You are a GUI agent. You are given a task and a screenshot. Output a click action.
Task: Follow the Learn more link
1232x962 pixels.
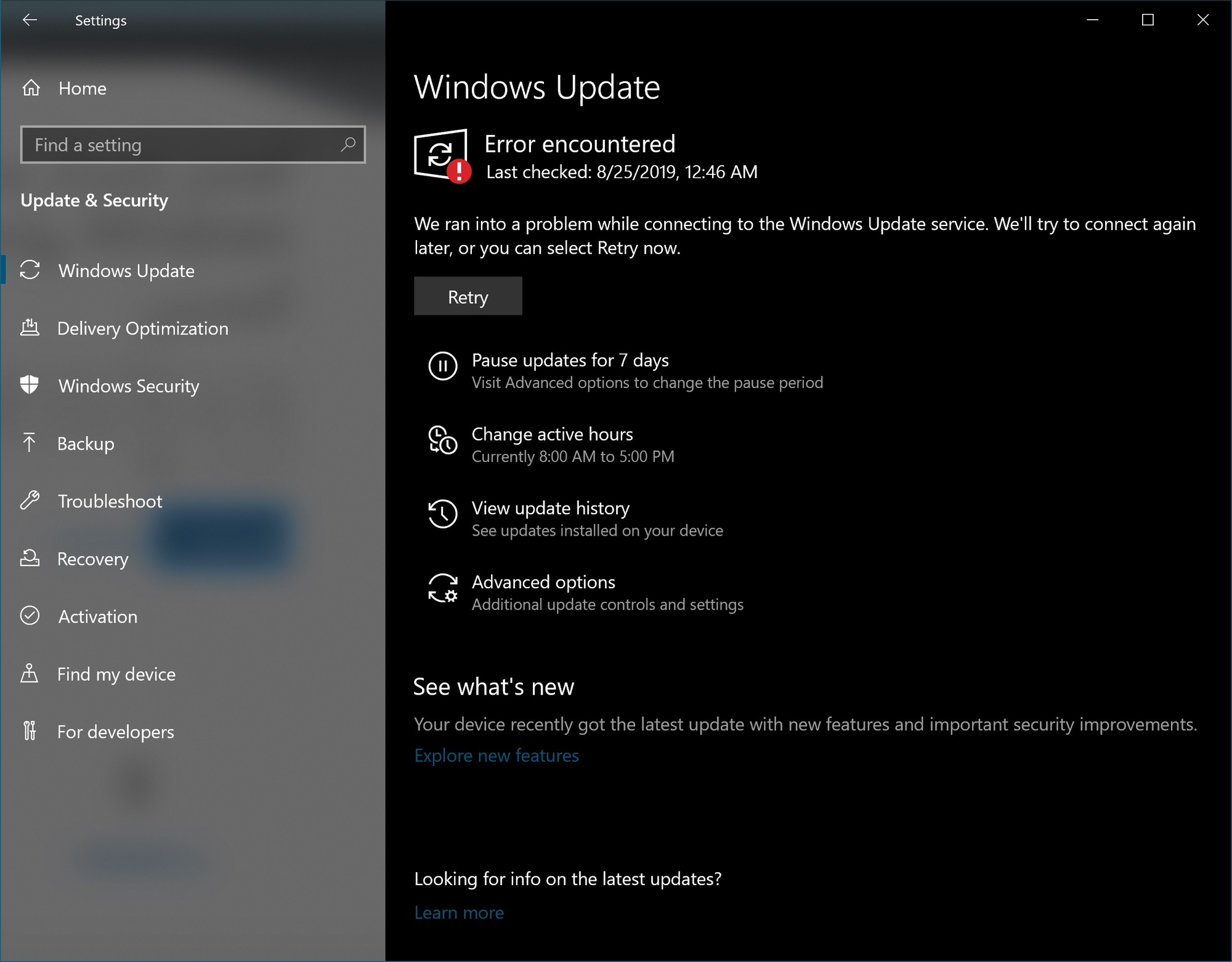click(459, 913)
